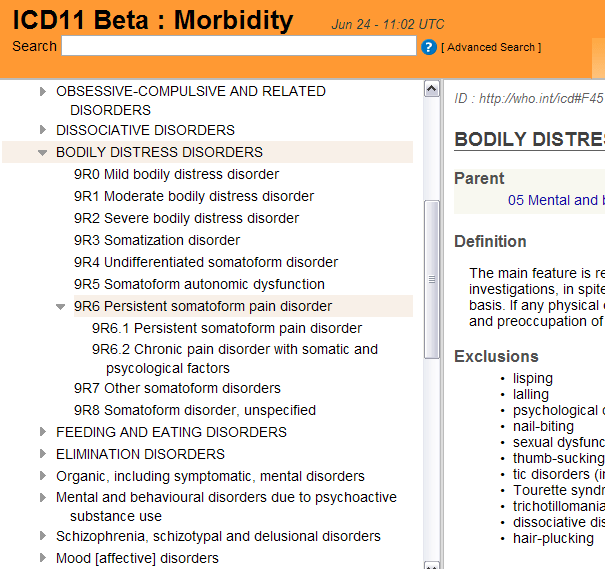Expand the Dissociative Disorders category

43,130
